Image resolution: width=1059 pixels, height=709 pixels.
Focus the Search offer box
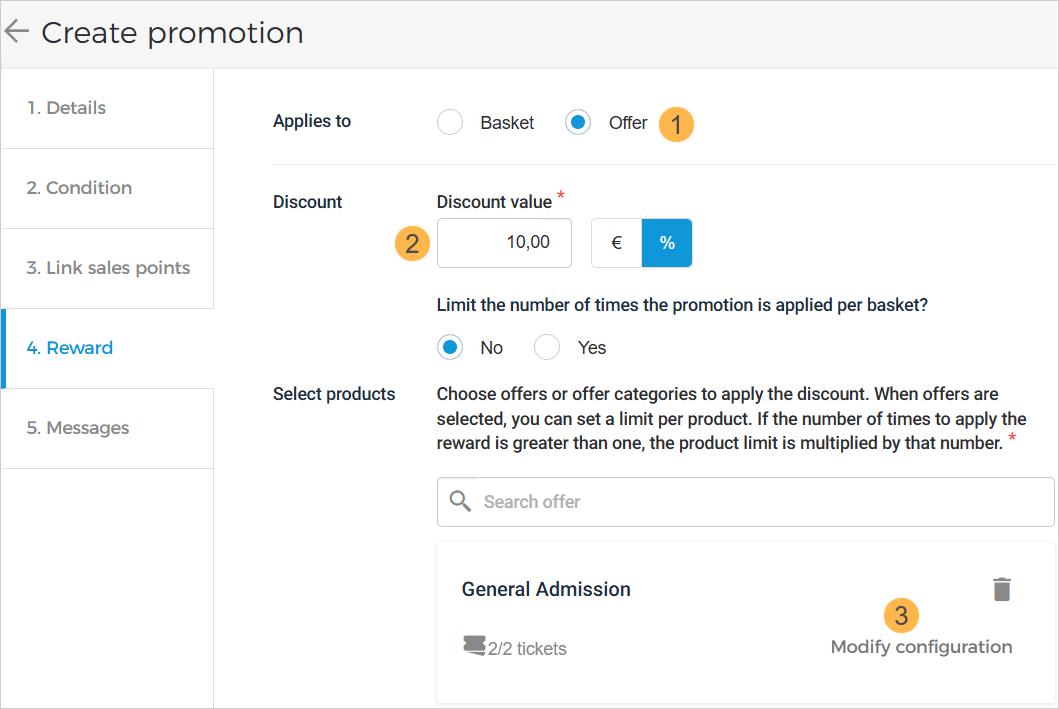tap(760, 501)
